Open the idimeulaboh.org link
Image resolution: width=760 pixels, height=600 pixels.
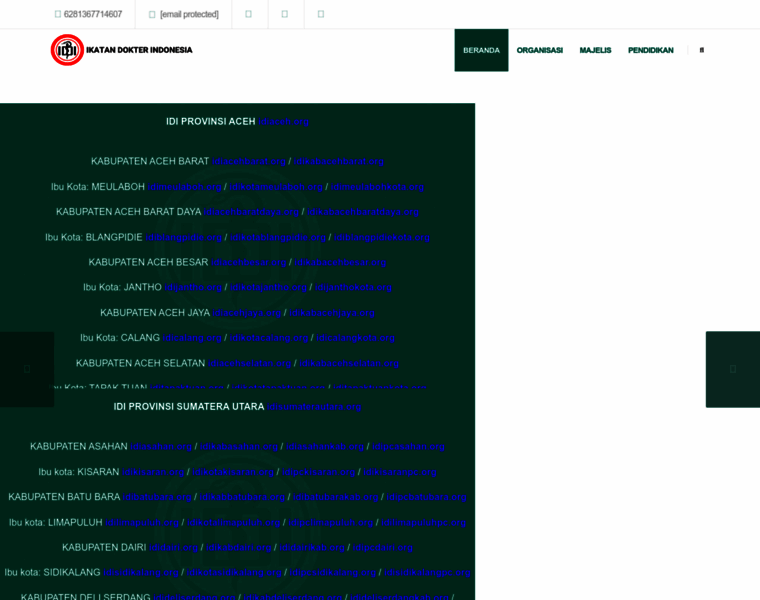(185, 187)
